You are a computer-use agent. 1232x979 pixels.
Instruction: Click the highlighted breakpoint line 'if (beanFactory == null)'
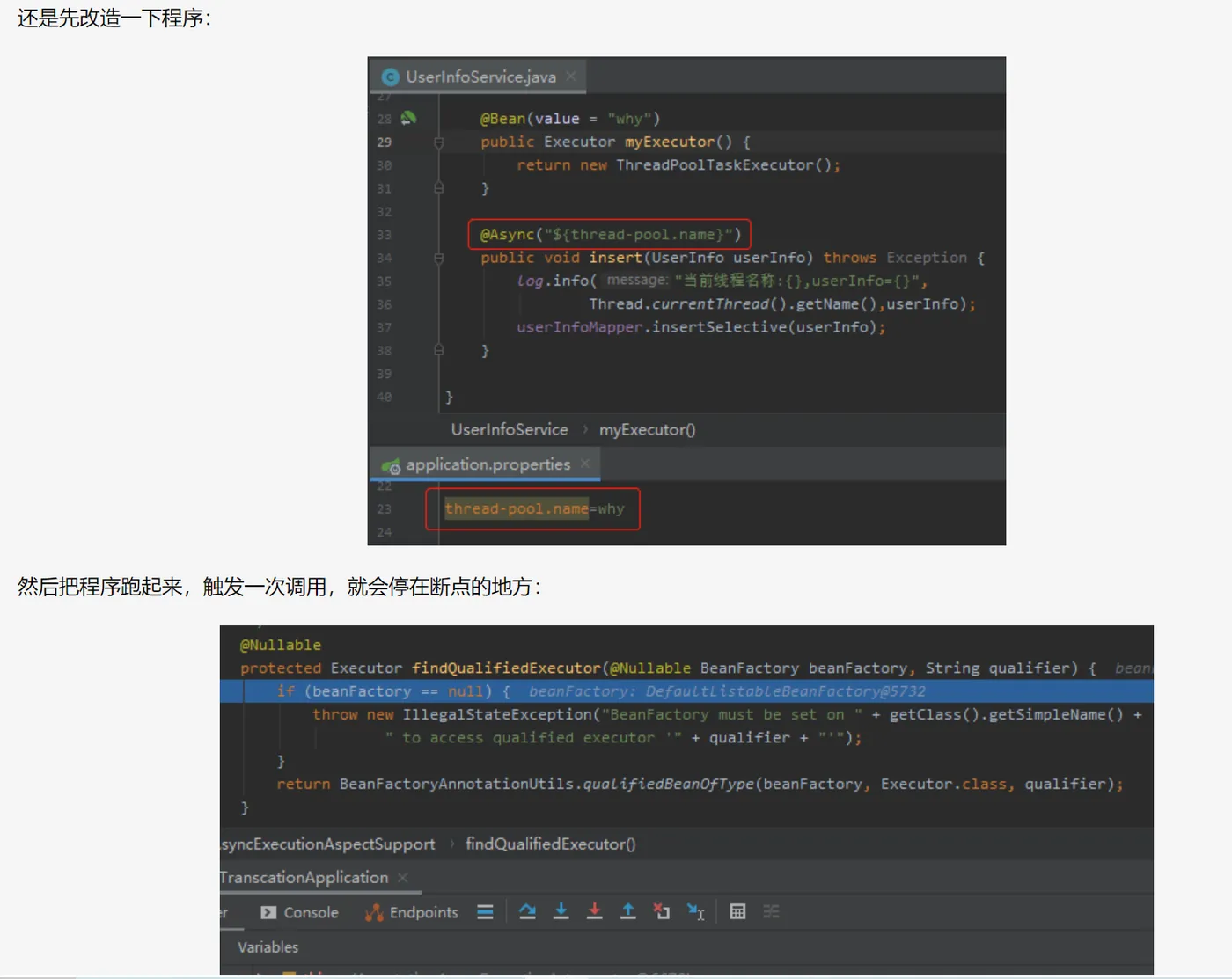point(686,691)
